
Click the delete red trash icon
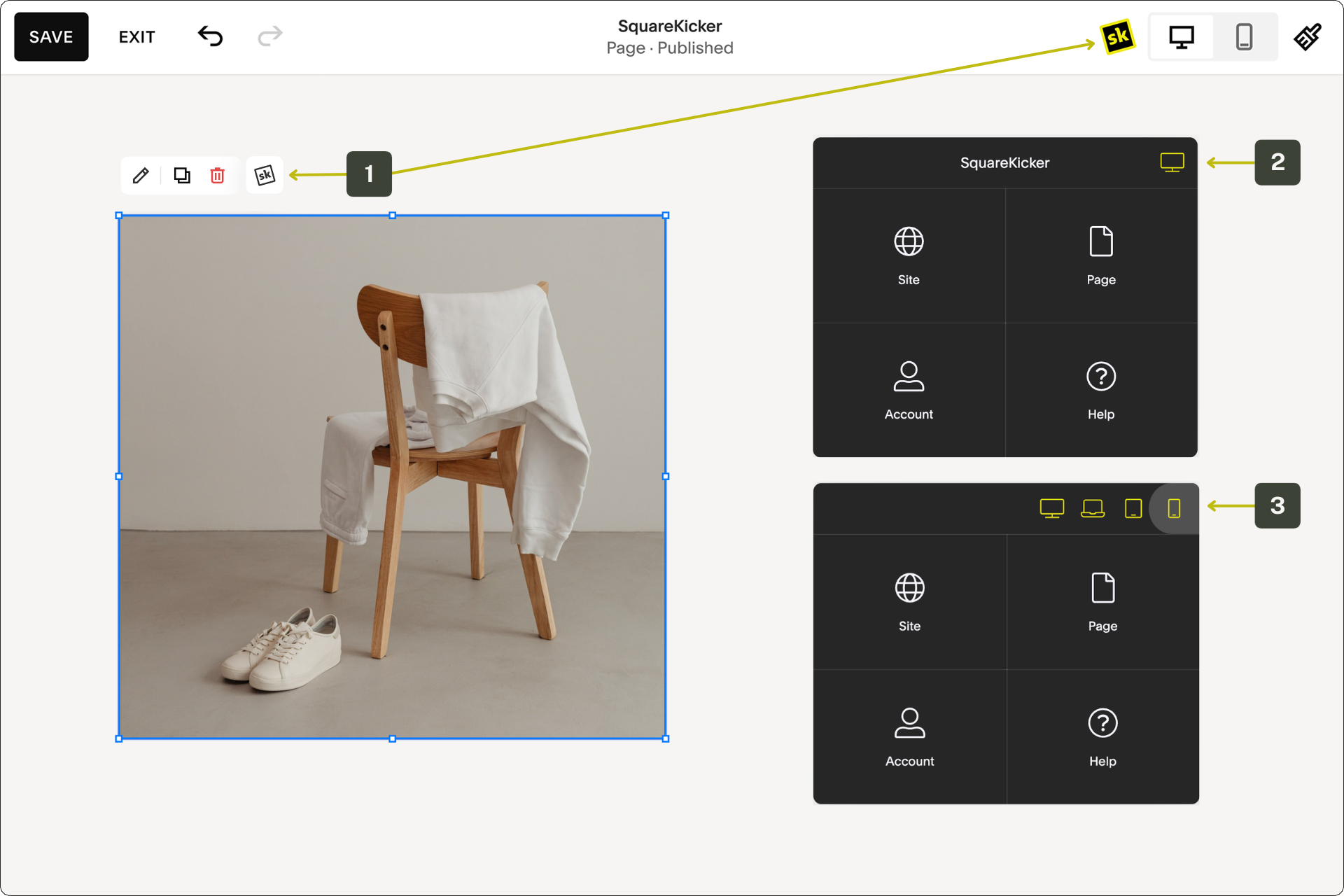[x=218, y=175]
